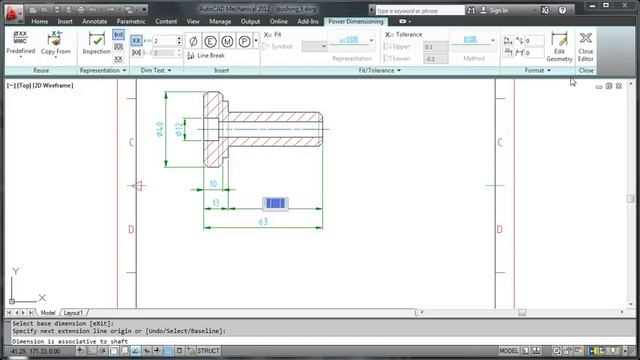Toggle the alternate units [XX] button
This screenshot has width=640, height=360.
[136, 53]
